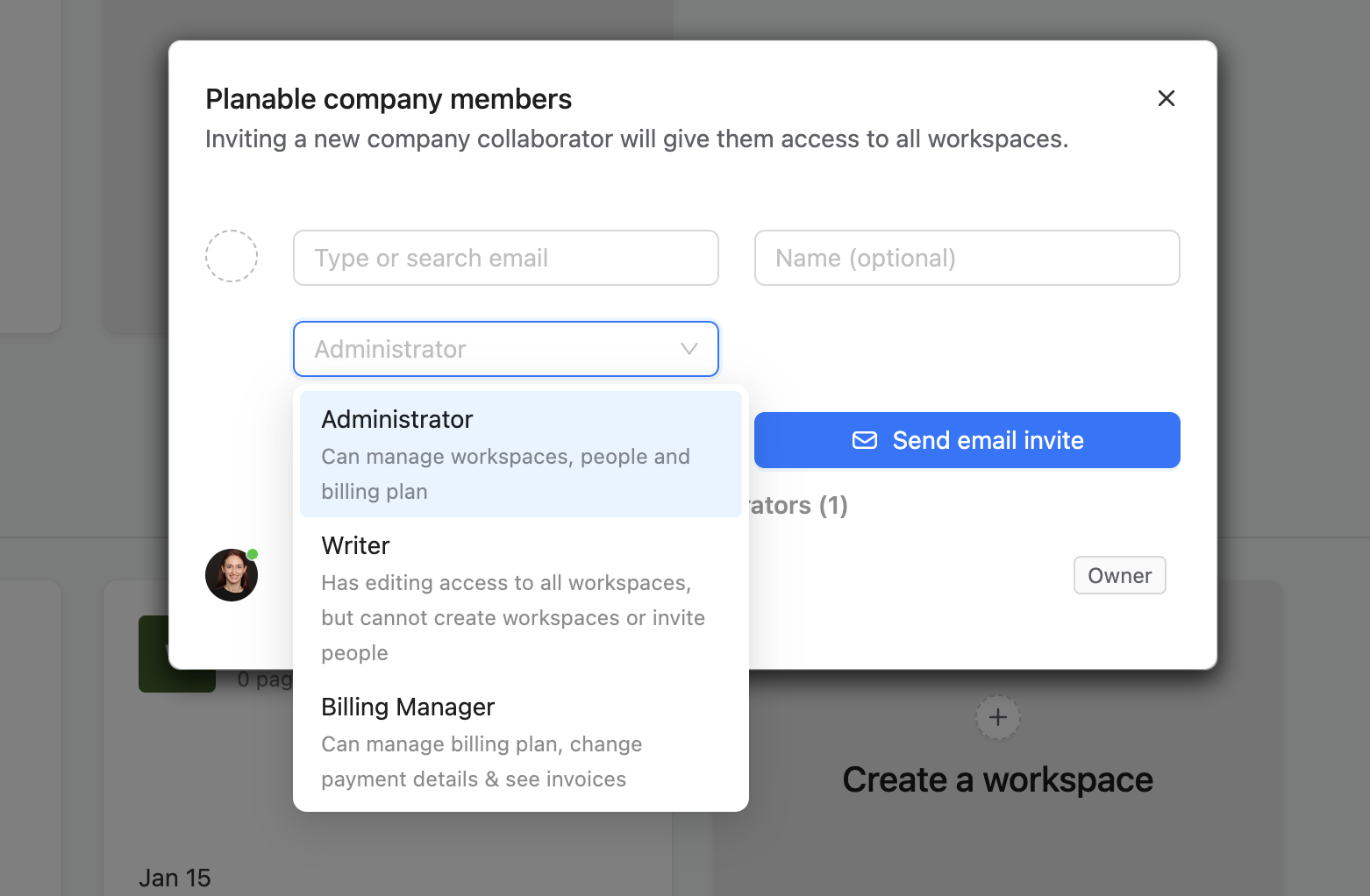Focus the Name (optional) field
Image resolution: width=1370 pixels, height=896 pixels.
(967, 258)
